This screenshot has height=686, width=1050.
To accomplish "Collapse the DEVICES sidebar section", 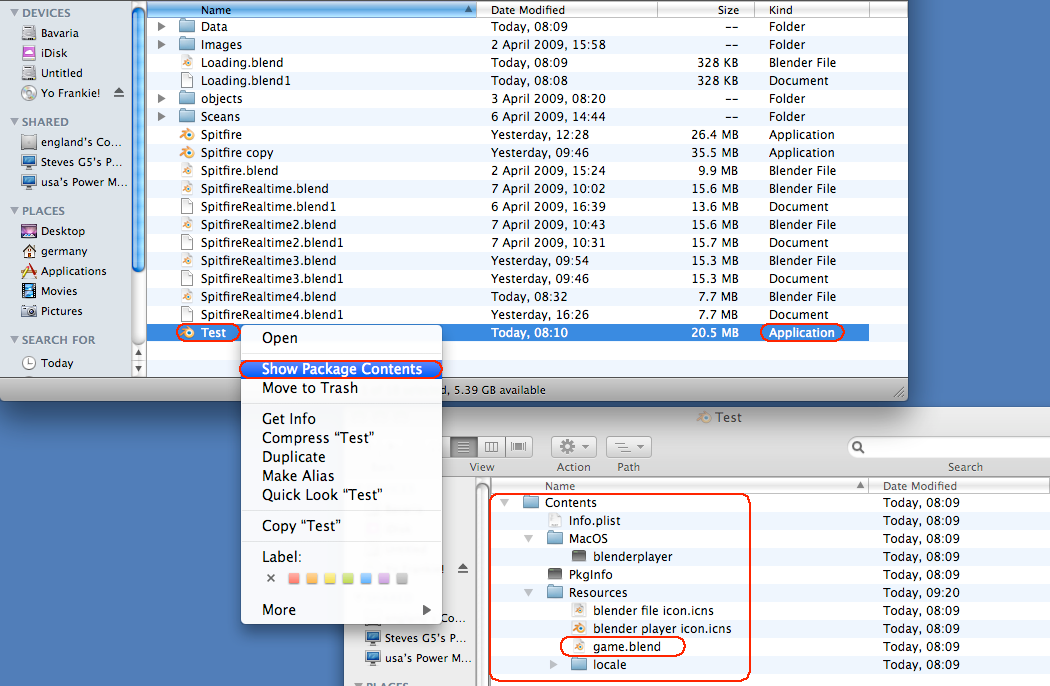I will tap(14, 13).
